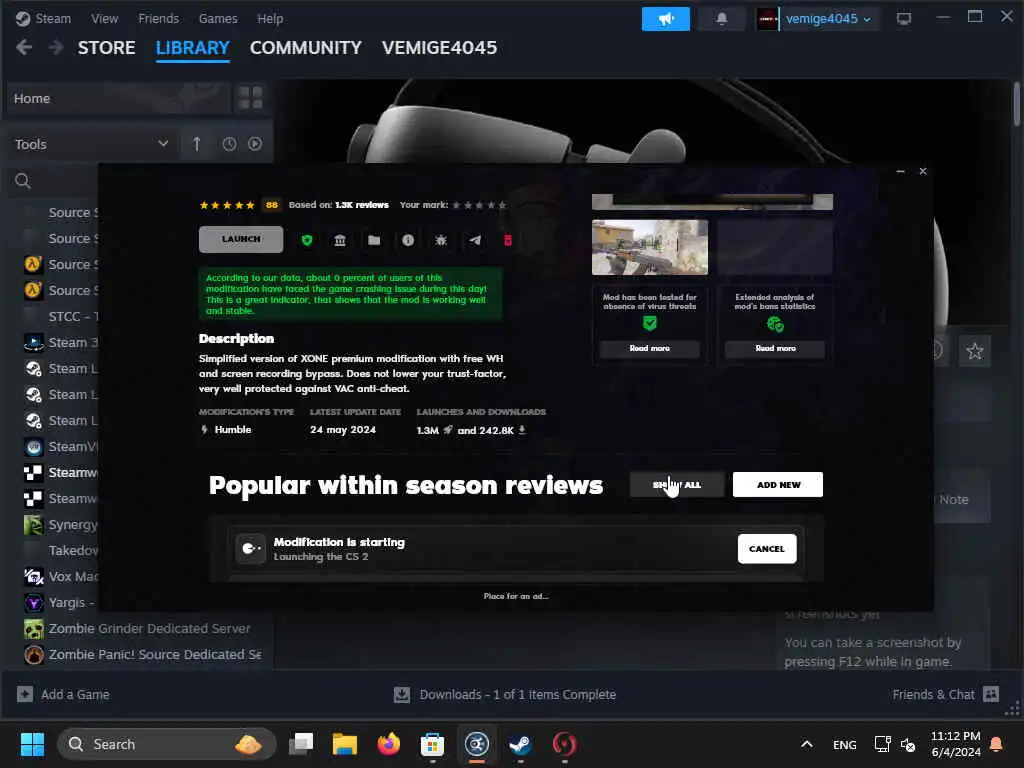Screen dimensions: 1024x768
Task: Open the bank building icon
Action: click(340, 240)
